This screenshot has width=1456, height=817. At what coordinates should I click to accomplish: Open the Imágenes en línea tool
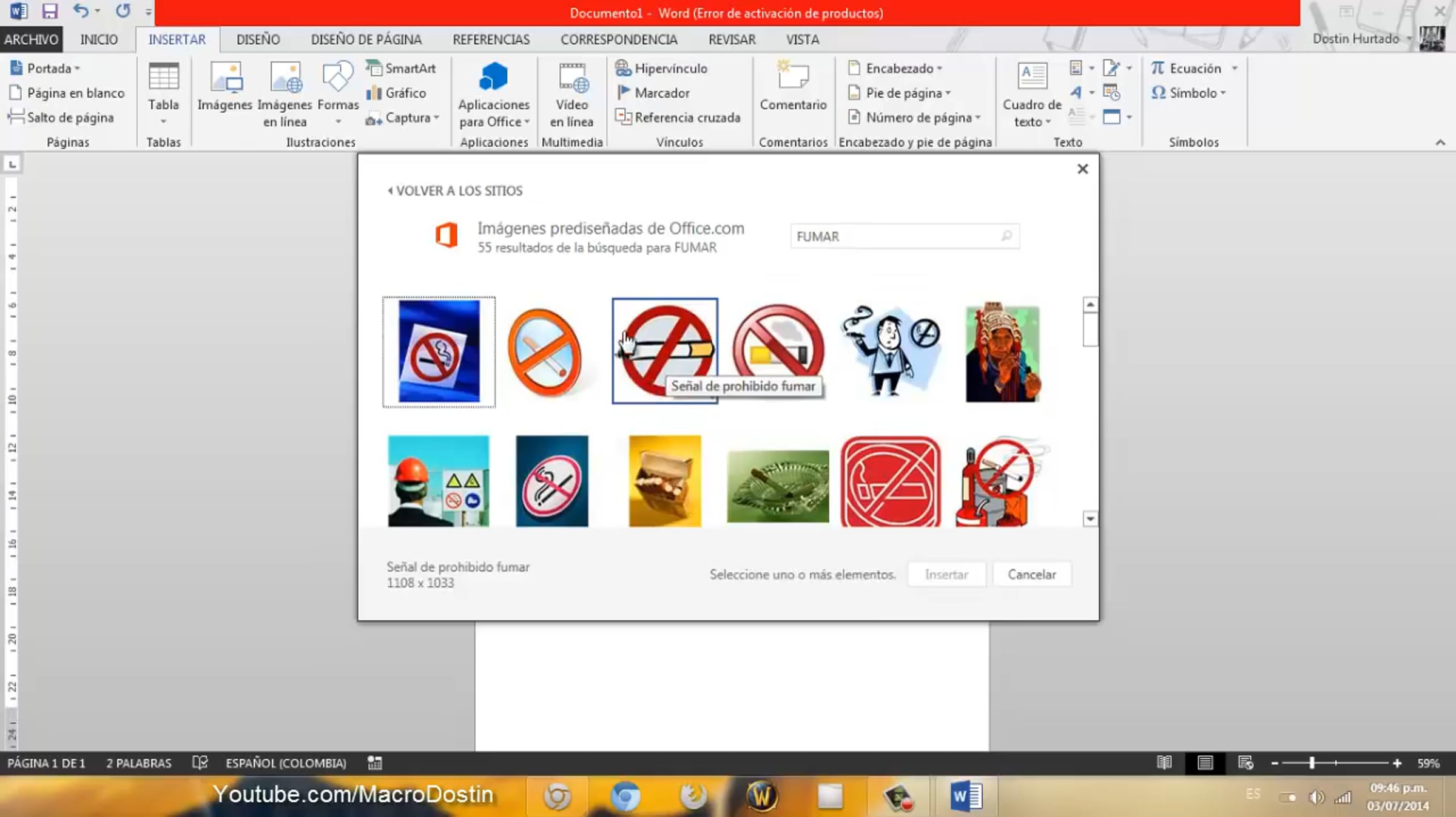click(x=285, y=95)
